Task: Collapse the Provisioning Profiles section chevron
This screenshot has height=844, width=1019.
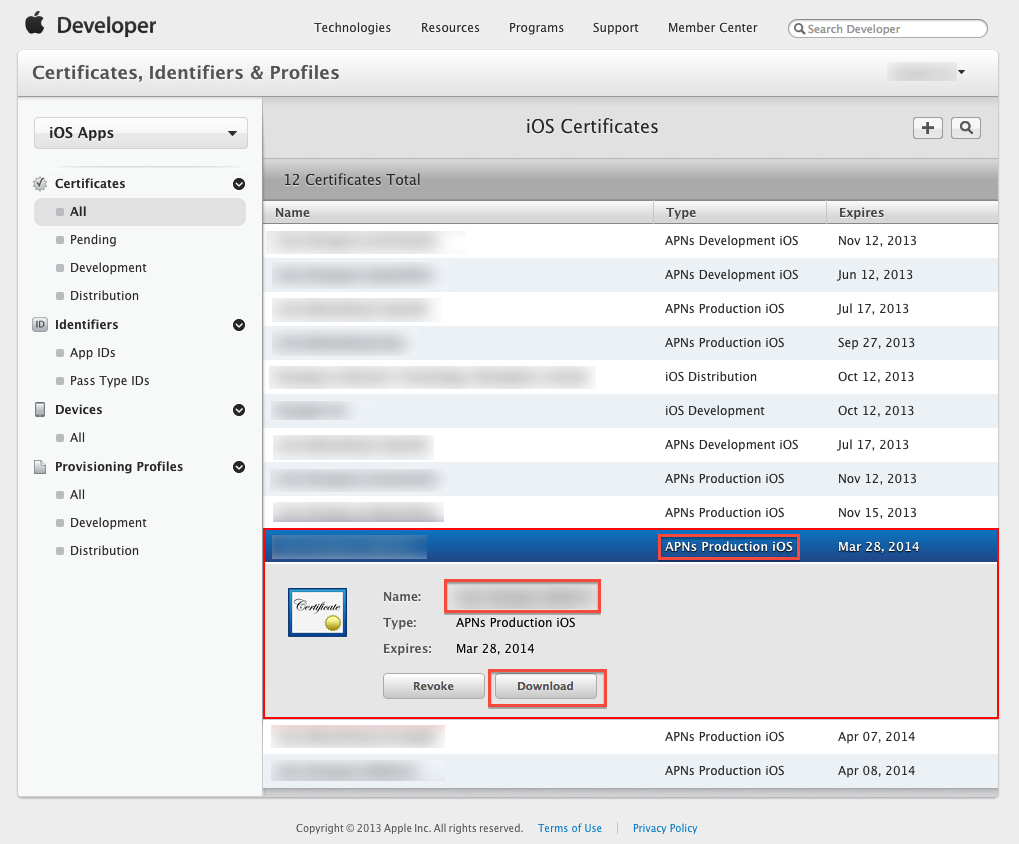Action: coord(239,467)
